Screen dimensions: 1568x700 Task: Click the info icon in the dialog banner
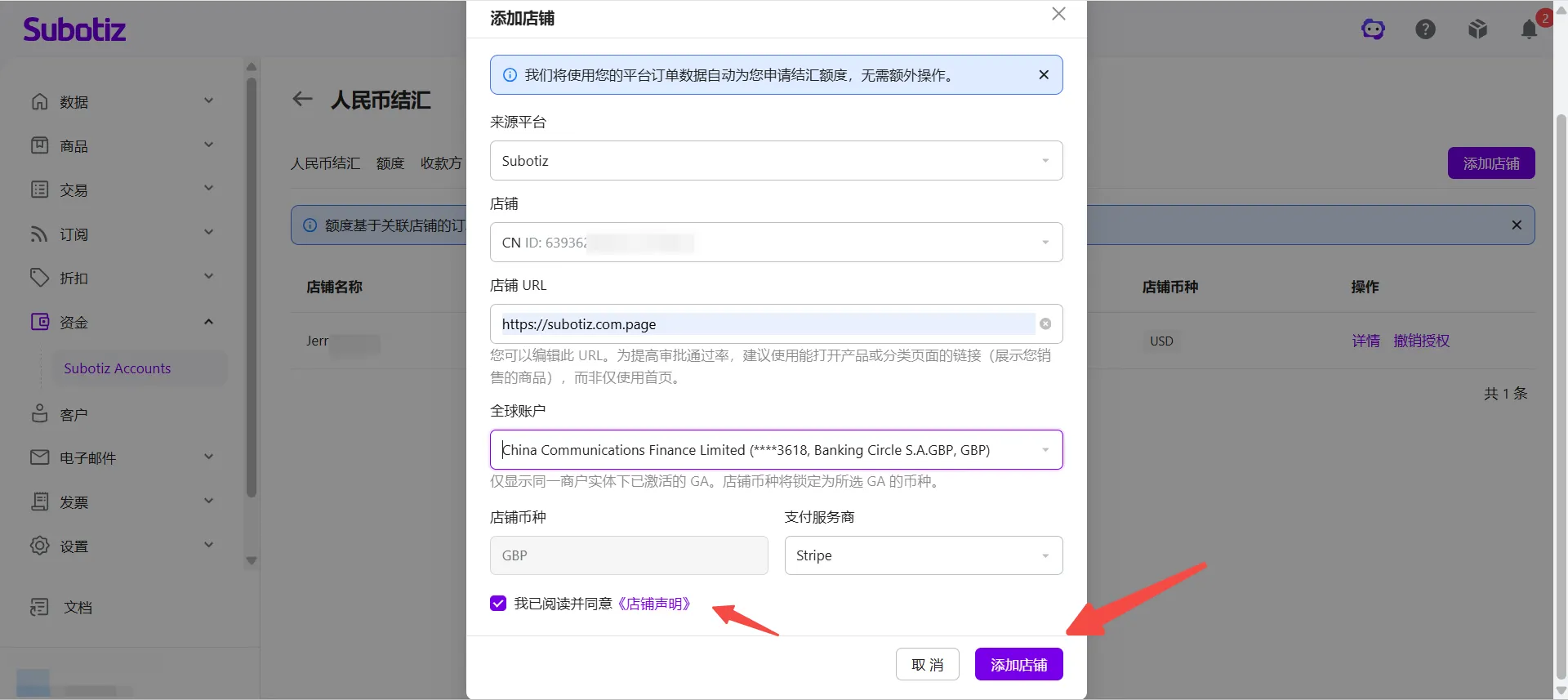tap(510, 75)
